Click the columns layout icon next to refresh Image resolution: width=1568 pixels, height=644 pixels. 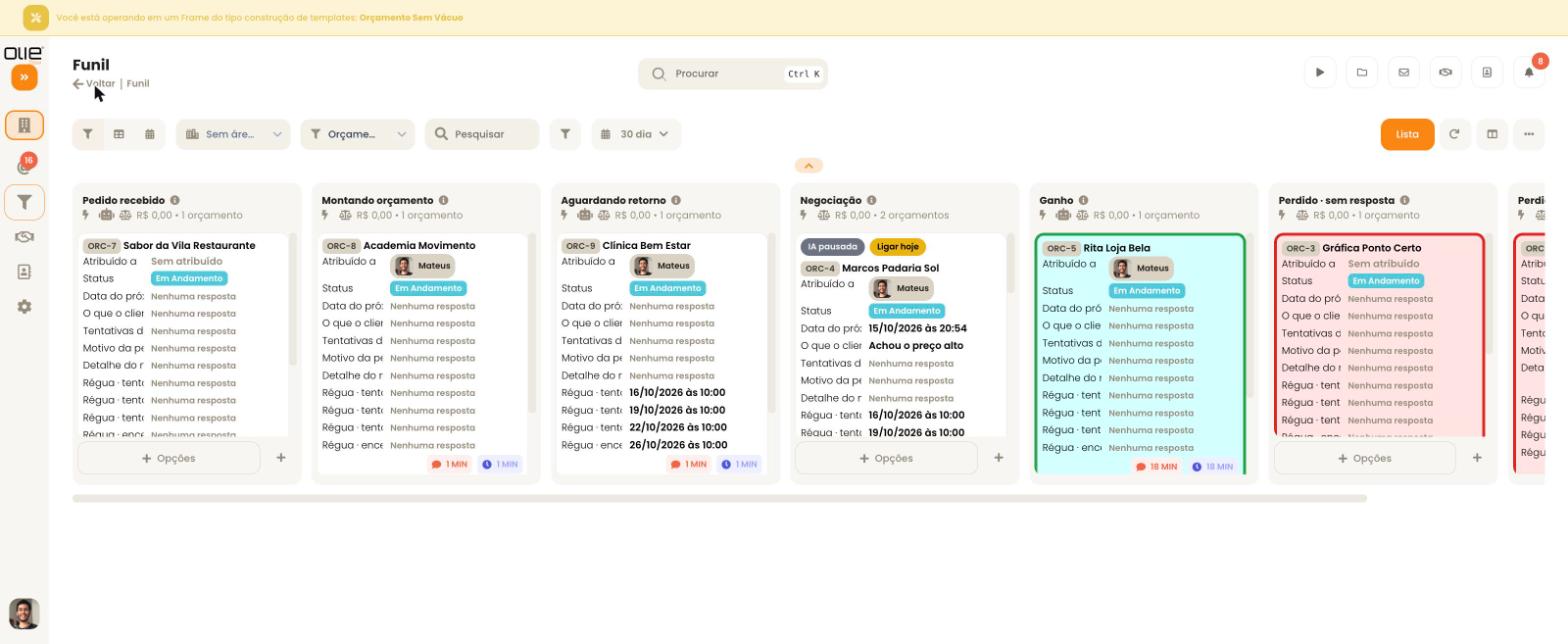tap(1492, 134)
